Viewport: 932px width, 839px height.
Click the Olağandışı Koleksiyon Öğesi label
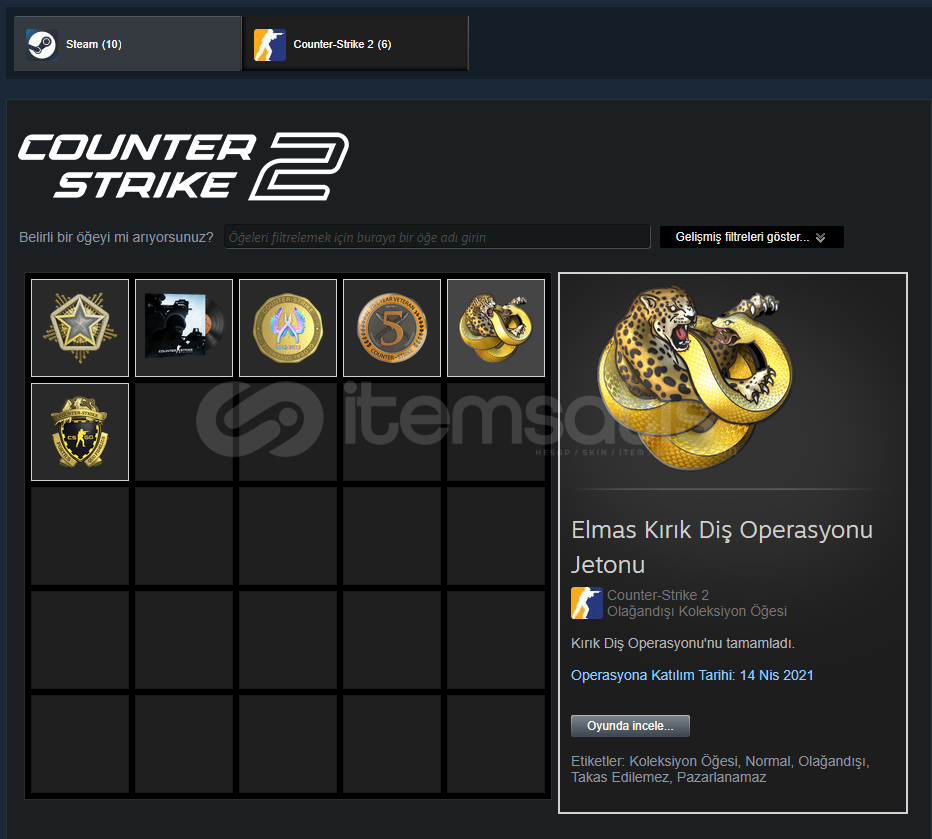click(x=697, y=611)
